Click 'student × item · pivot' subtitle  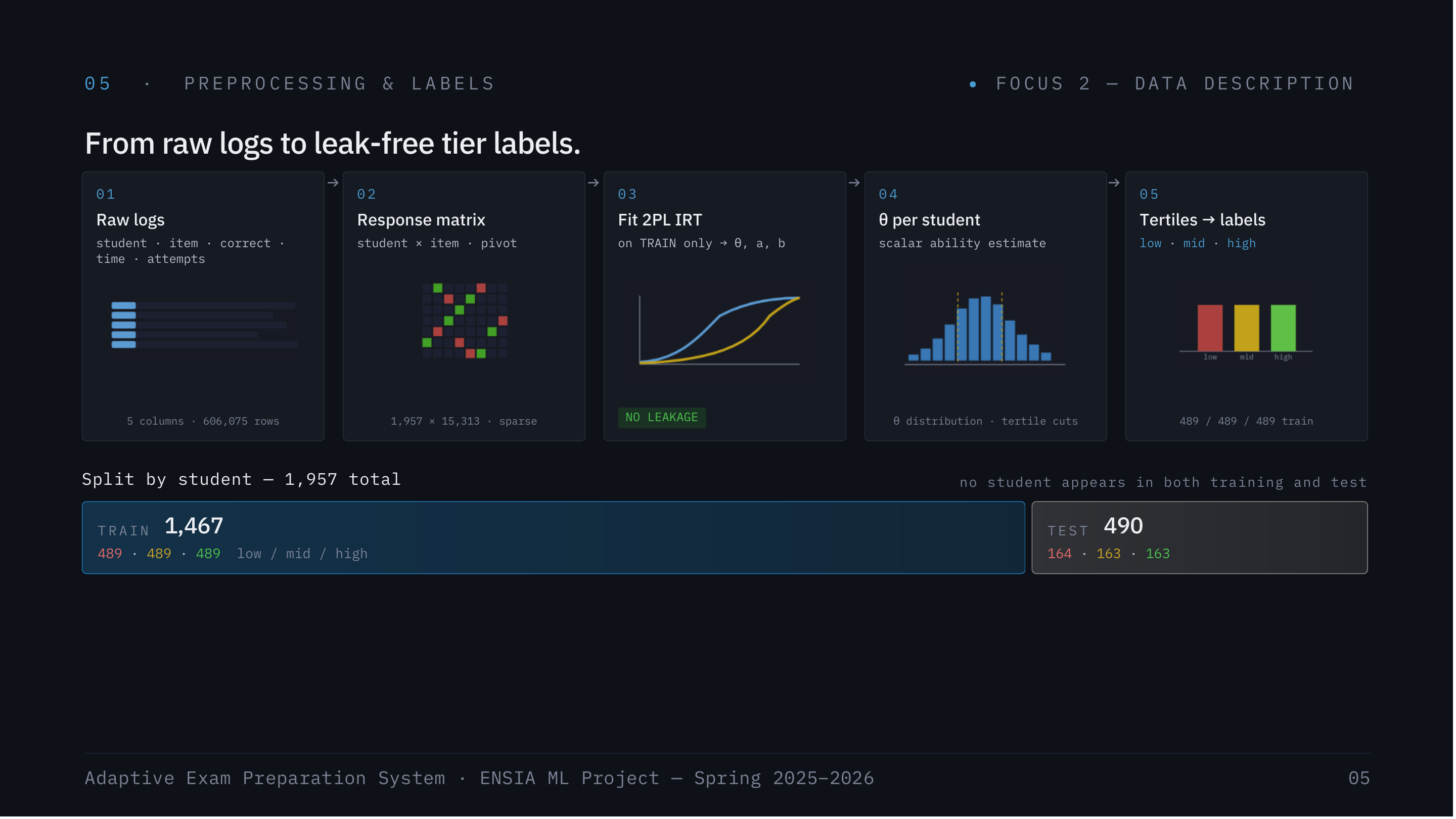(437, 244)
